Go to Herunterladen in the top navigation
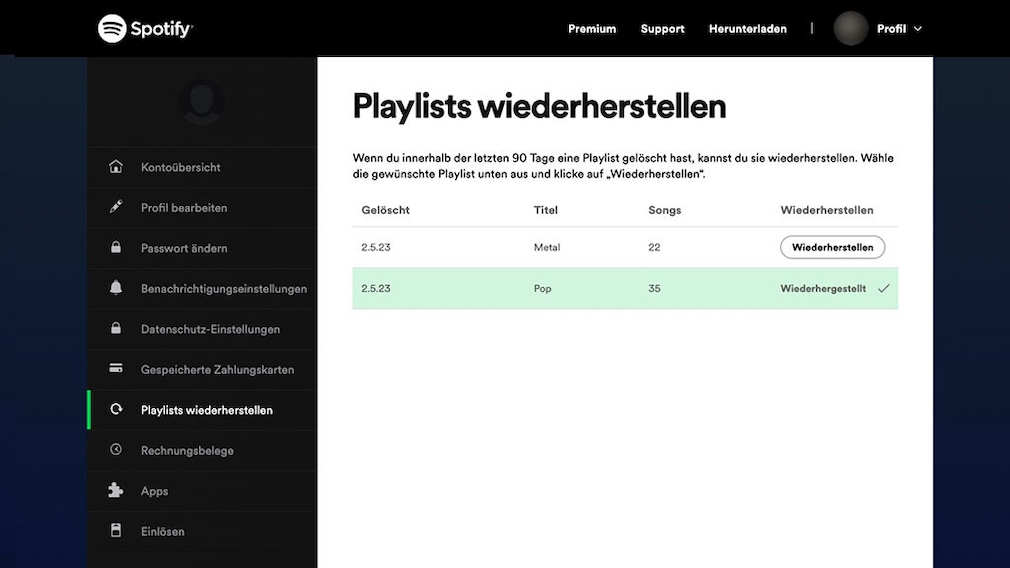The width and height of the screenshot is (1010, 568). [747, 29]
